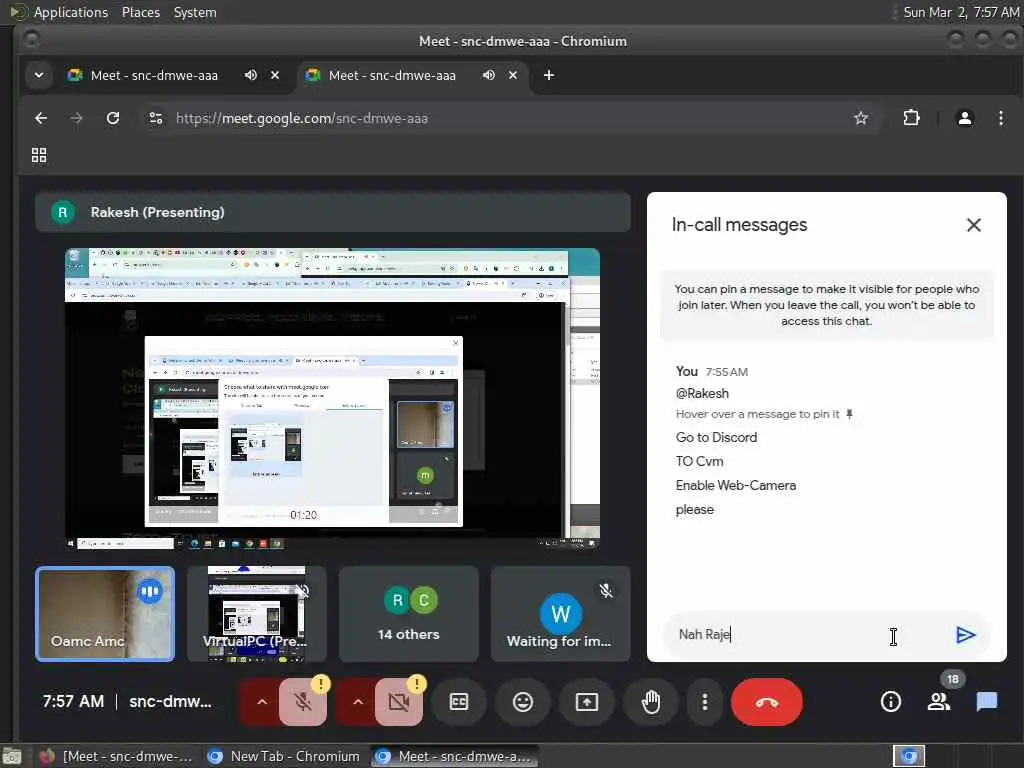Click the date and time clock
The height and width of the screenshot is (768, 1024).
point(961,12)
